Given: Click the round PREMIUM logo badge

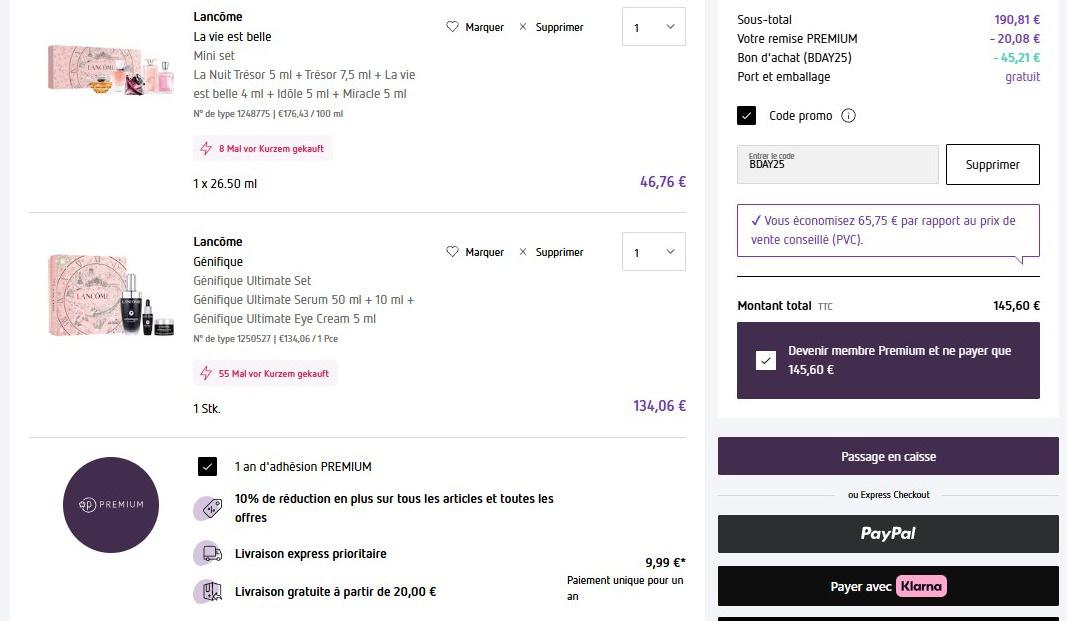Looking at the screenshot, I should 111,505.
